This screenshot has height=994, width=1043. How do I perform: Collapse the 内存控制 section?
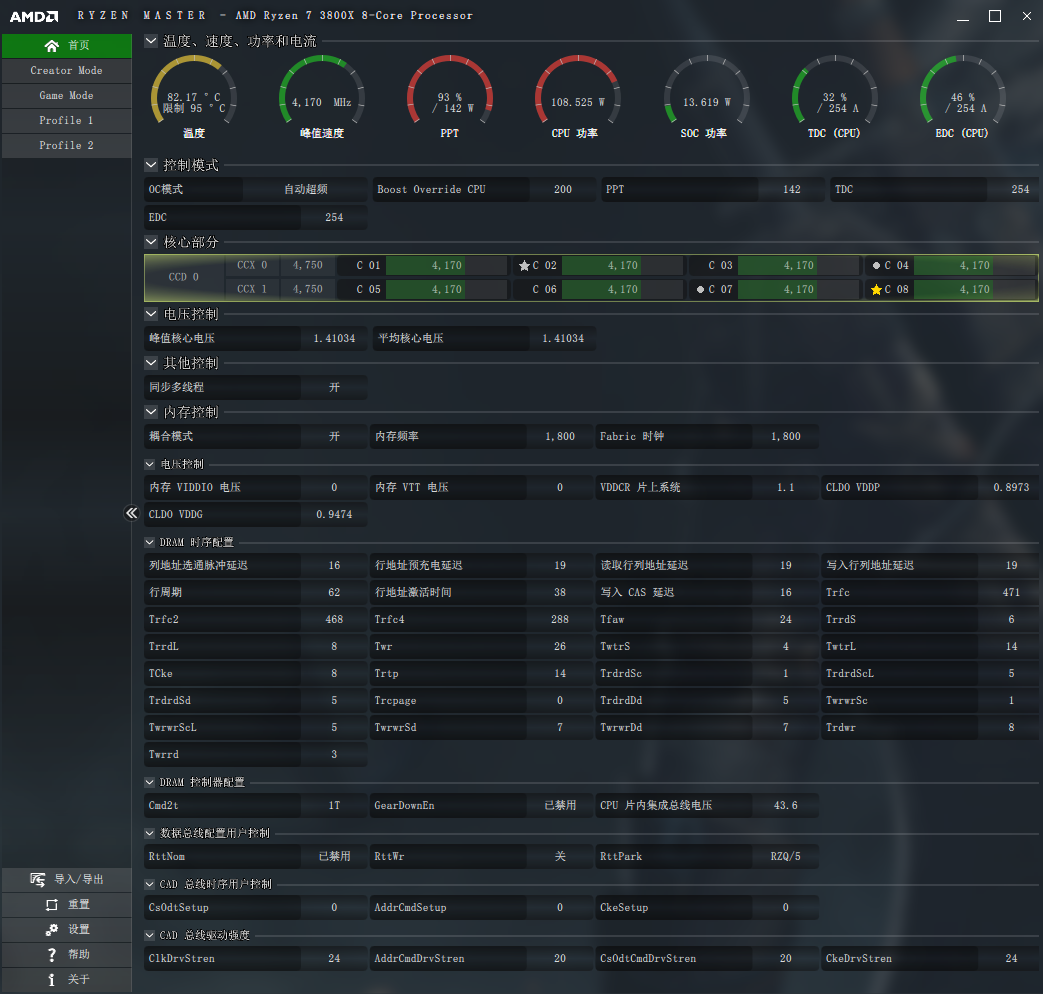(151, 412)
